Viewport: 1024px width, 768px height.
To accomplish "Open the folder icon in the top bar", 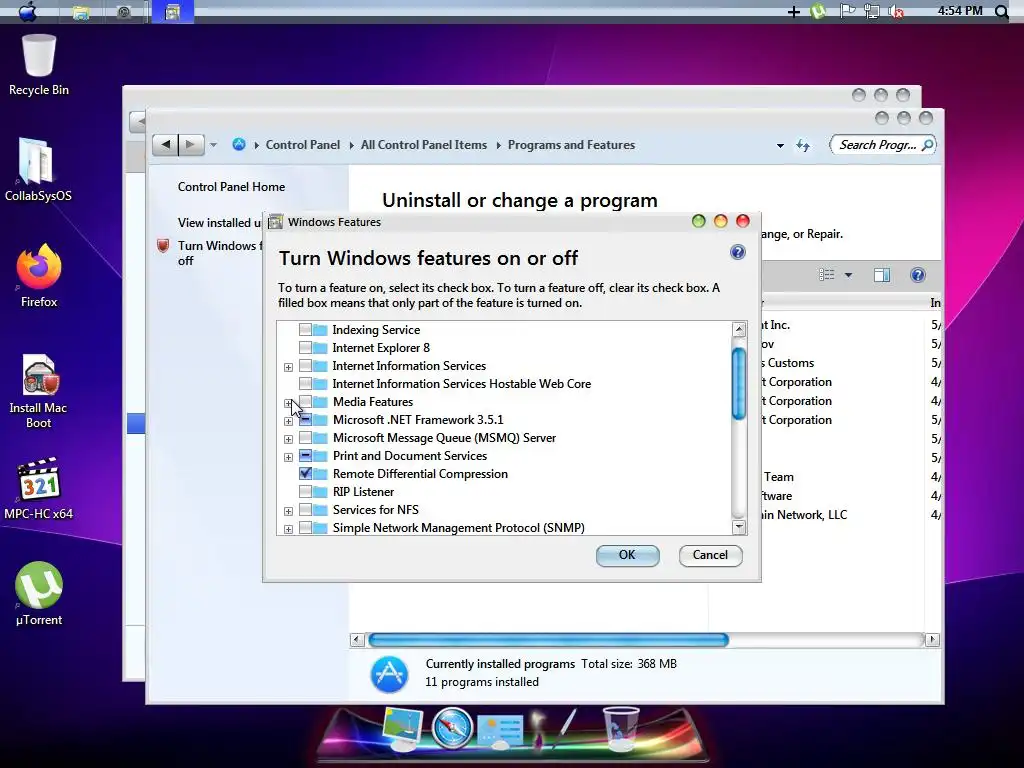I will [x=81, y=12].
